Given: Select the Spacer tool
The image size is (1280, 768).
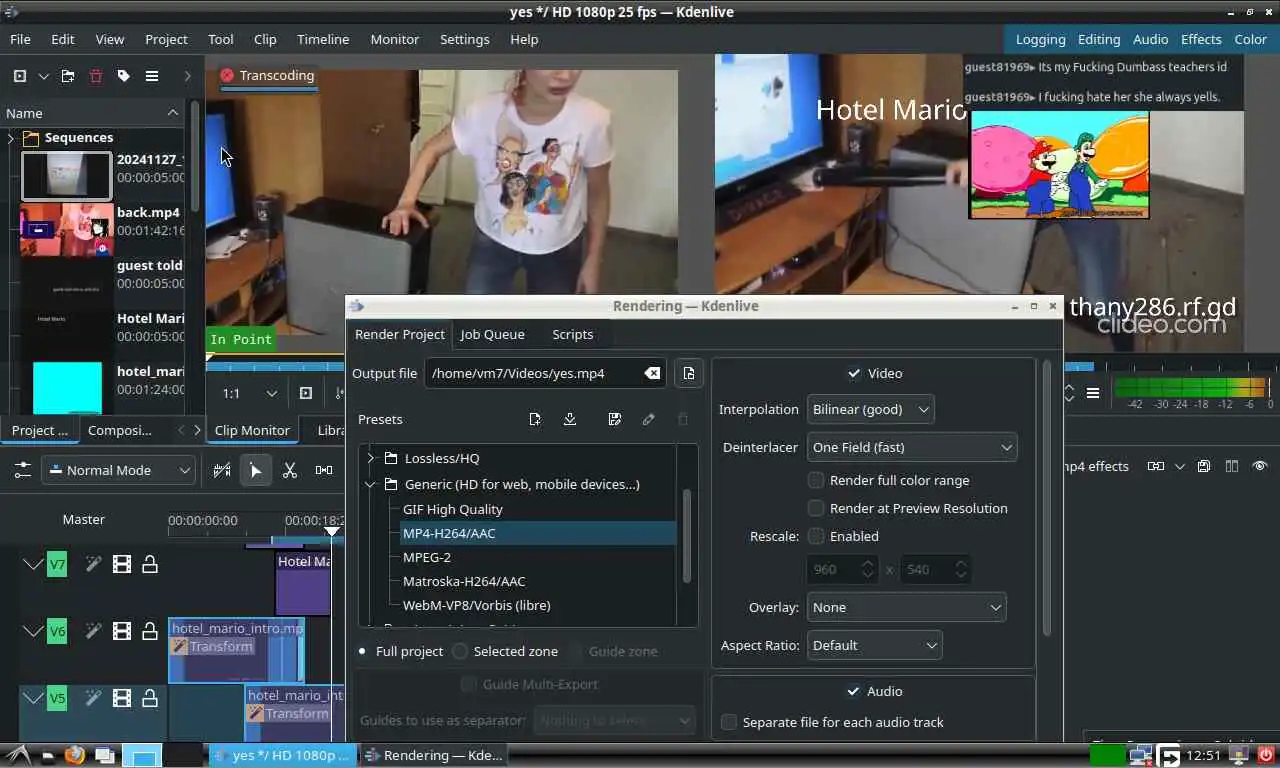Looking at the screenshot, I should click(324, 470).
